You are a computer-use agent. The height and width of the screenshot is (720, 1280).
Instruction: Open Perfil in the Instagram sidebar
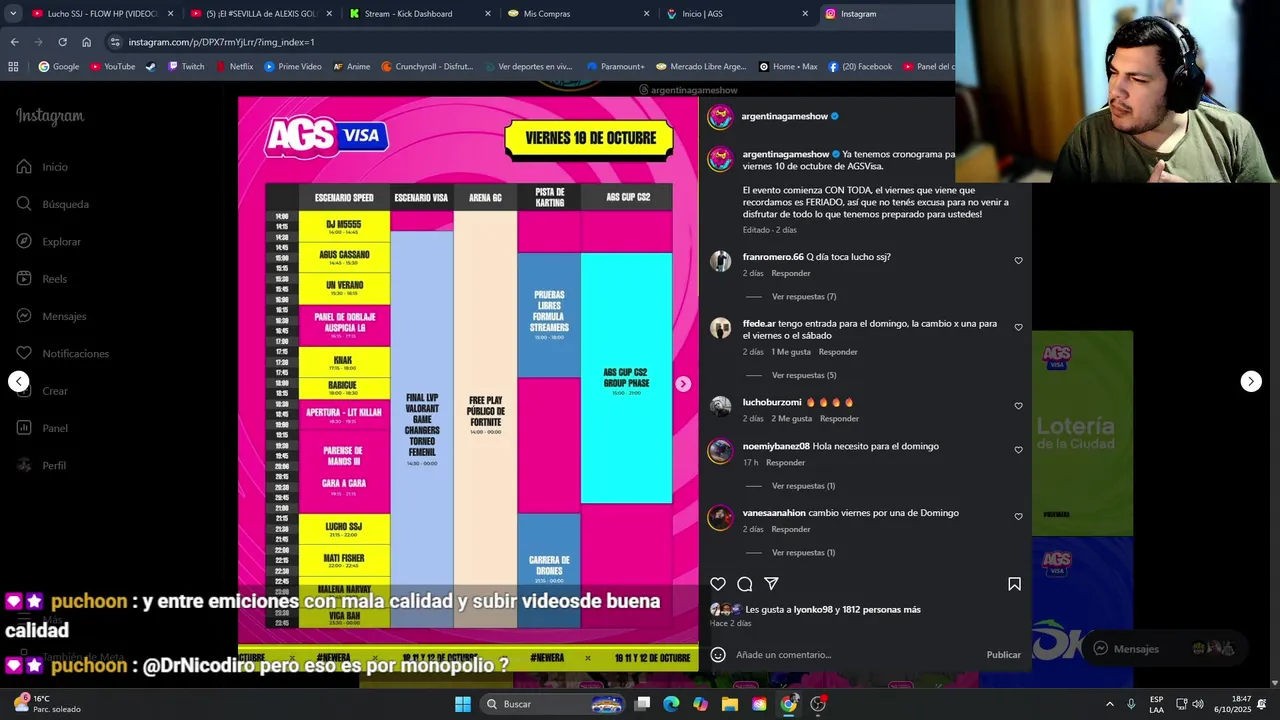[x=41, y=465]
